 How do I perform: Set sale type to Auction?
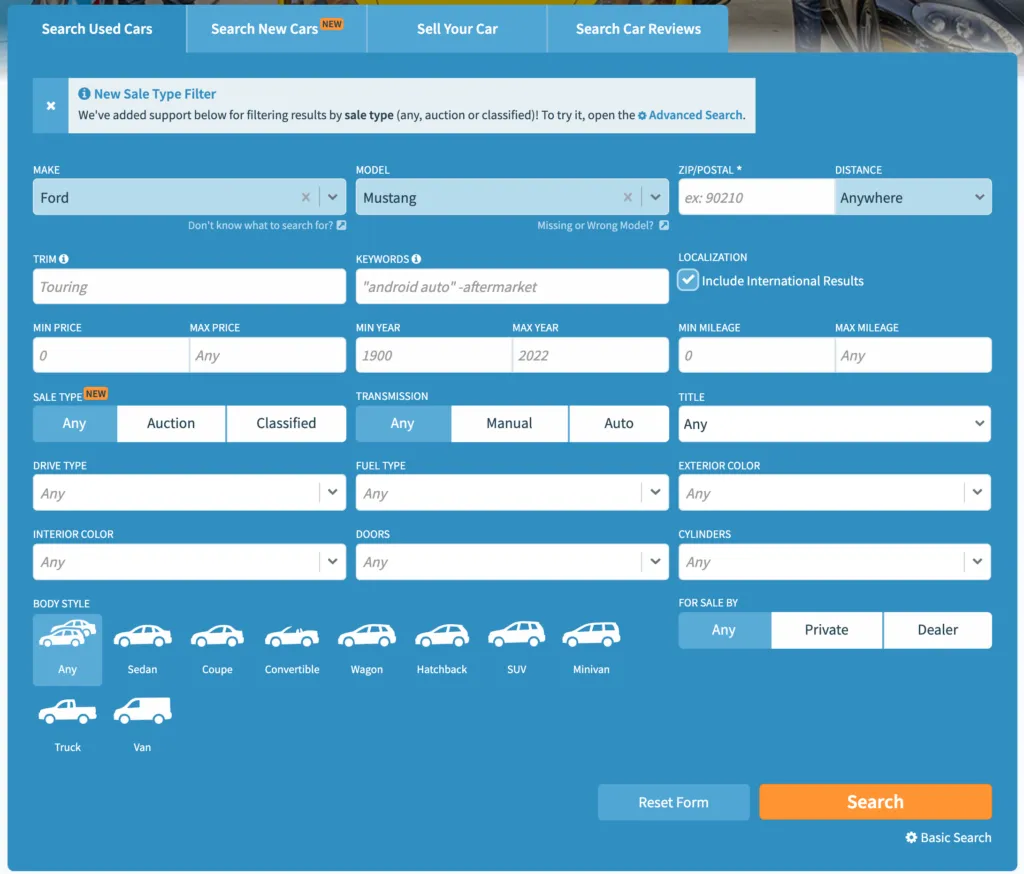pyautogui.click(x=171, y=424)
